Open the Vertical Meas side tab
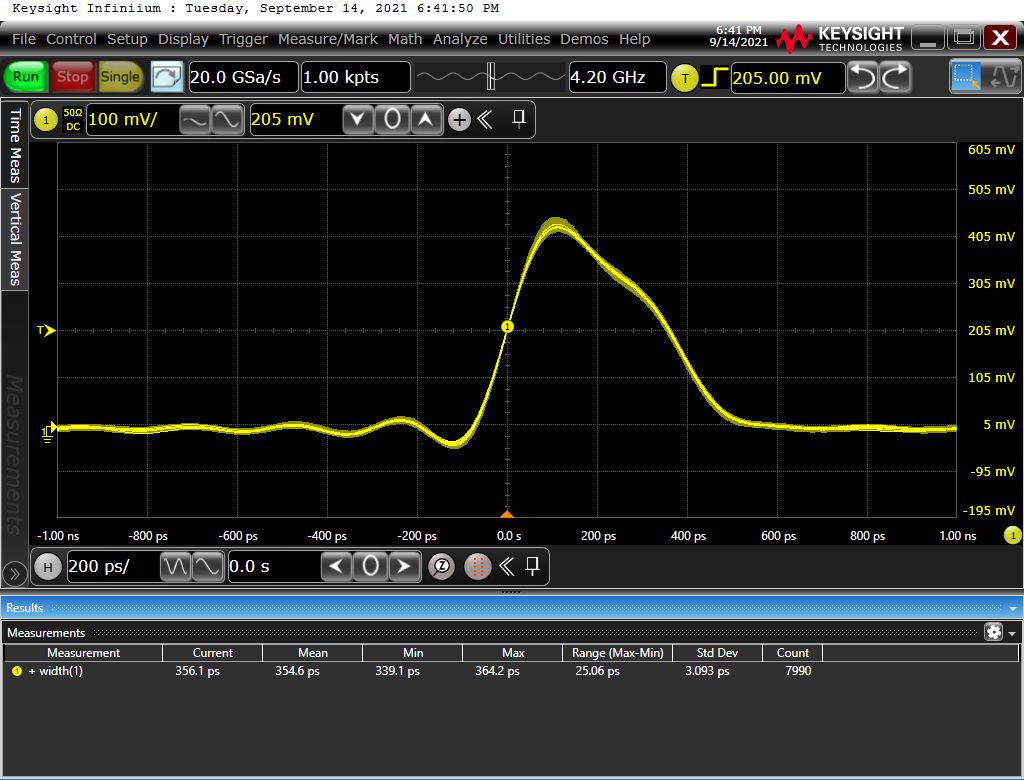This screenshot has height=780, width=1024. tap(15, 238)
